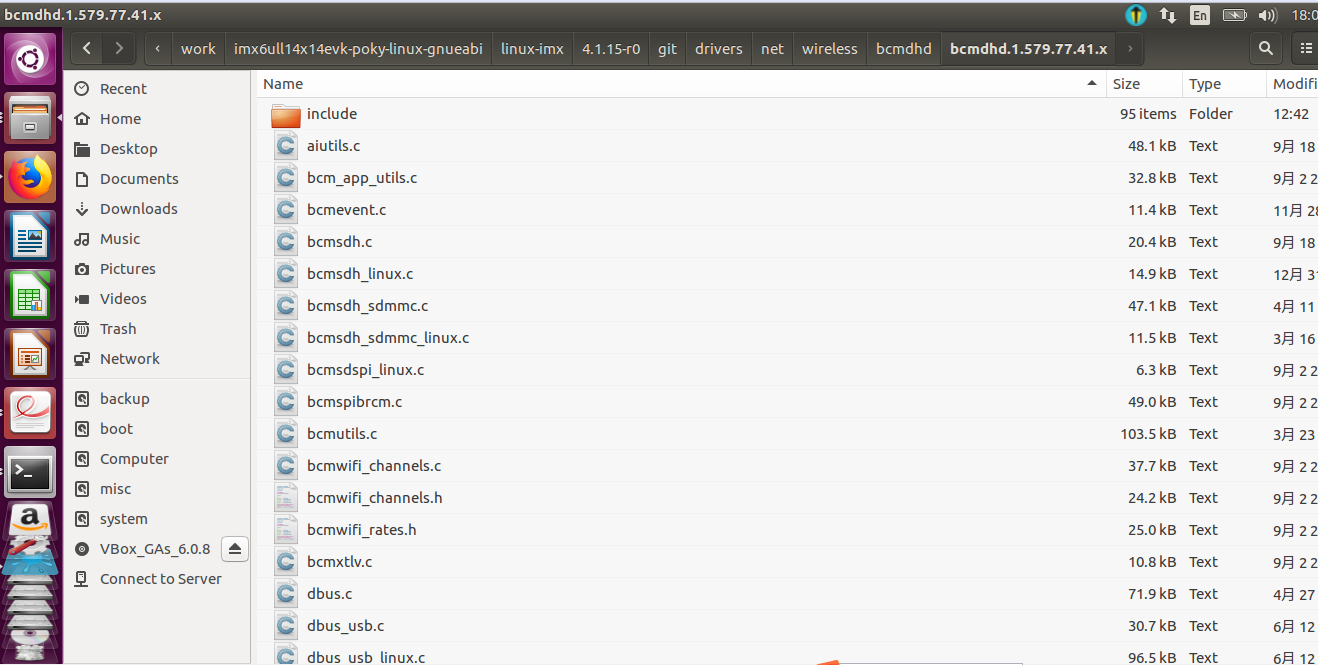This screenshot has height=665, width=1318.
Task: Open the network indicator in top panel
Action: [1167, 15]
